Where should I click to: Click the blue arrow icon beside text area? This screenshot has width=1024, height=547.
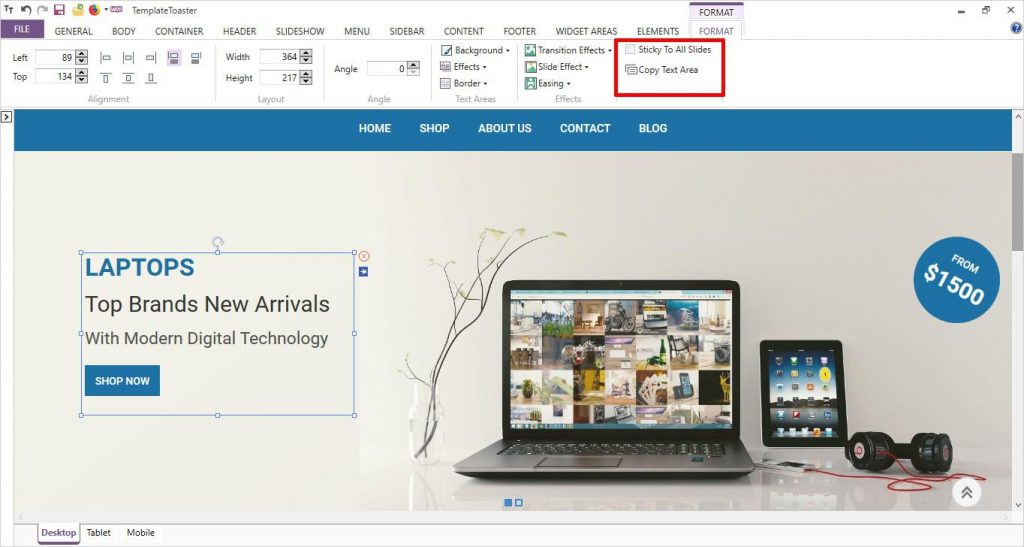[x=364, y=272]
